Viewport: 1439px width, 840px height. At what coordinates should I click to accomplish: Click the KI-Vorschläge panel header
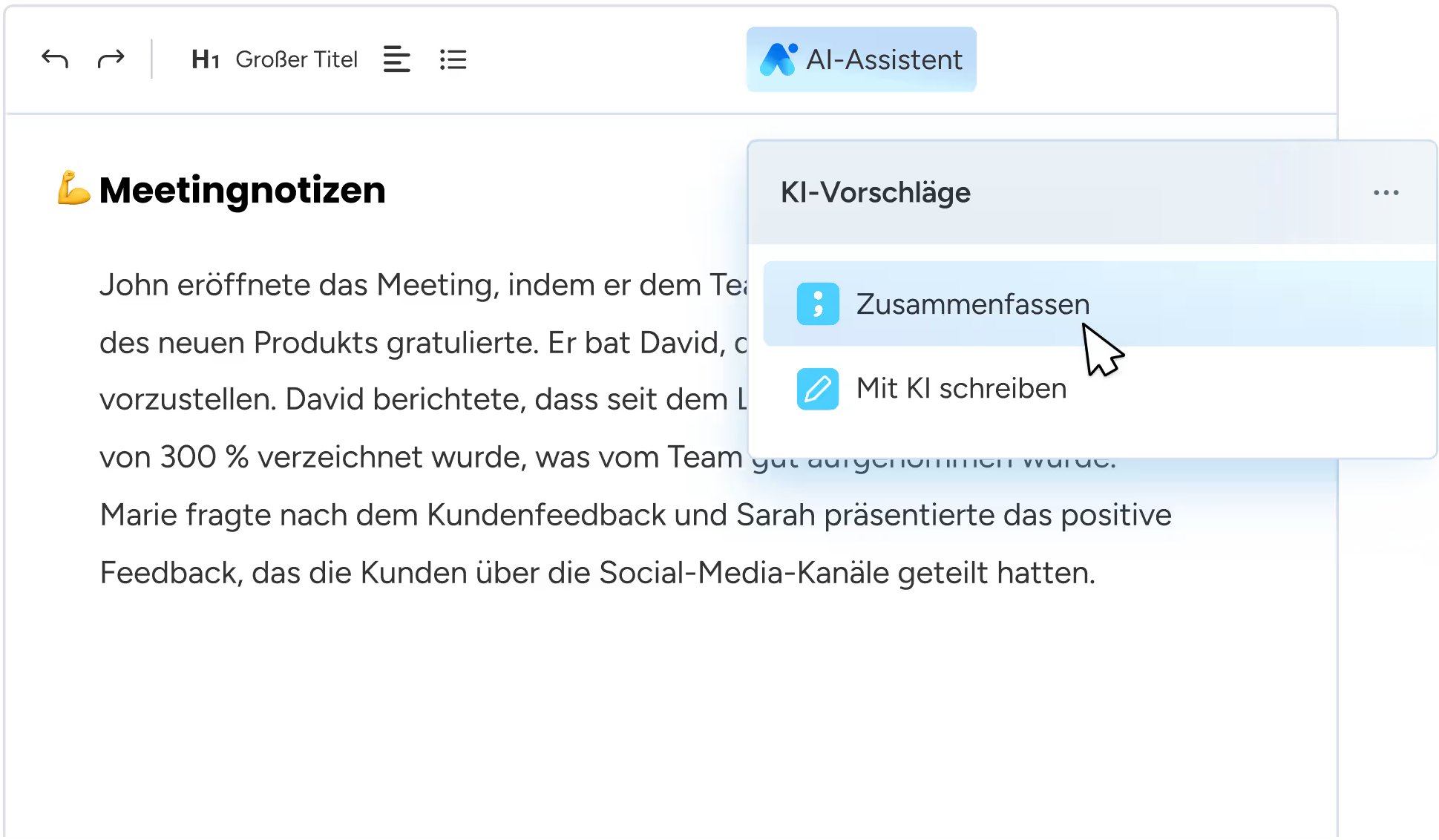[876, 193]
